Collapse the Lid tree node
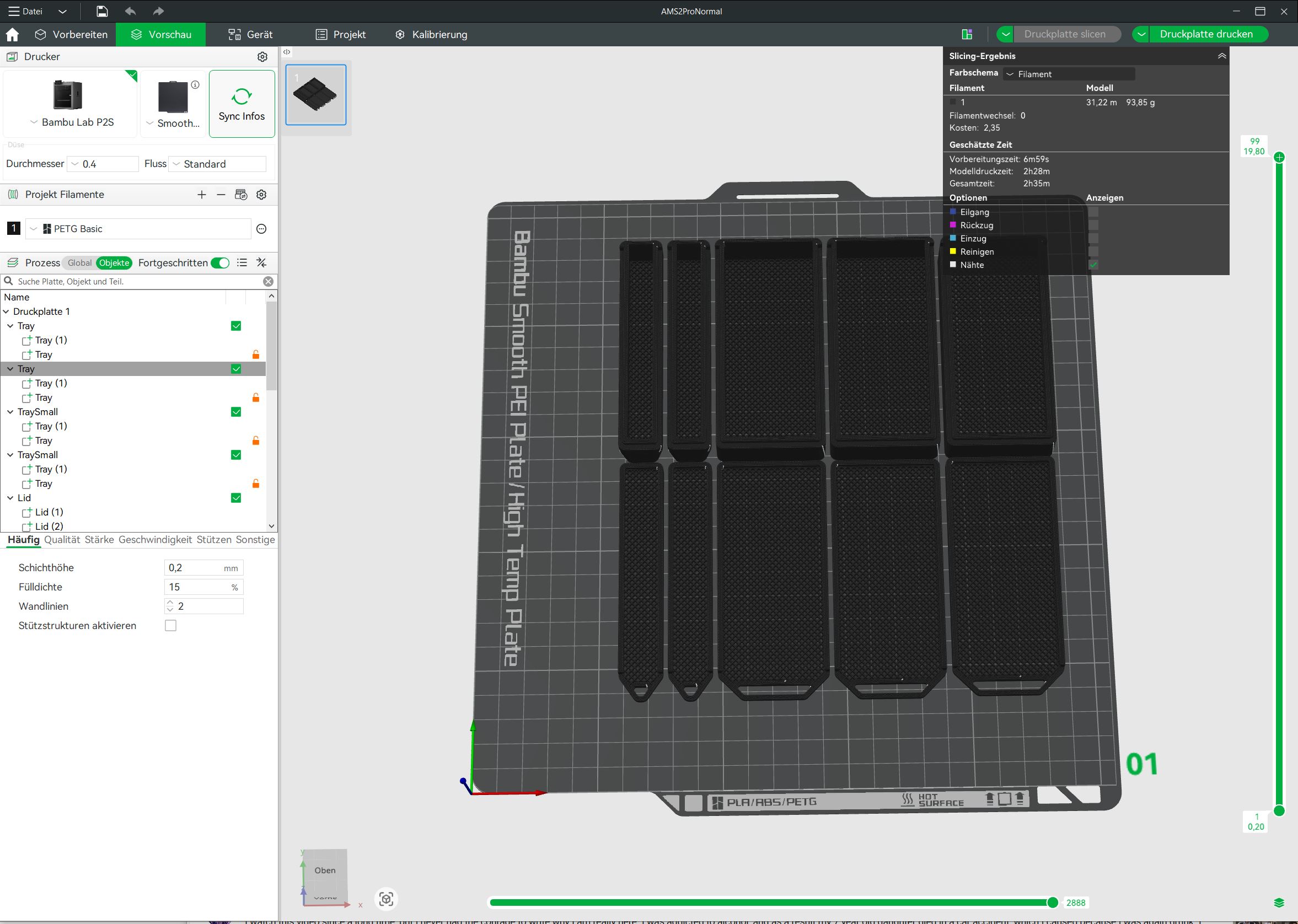Image resolution: width=1298 pixels, height=924 pixels. (x=10, y=498)
